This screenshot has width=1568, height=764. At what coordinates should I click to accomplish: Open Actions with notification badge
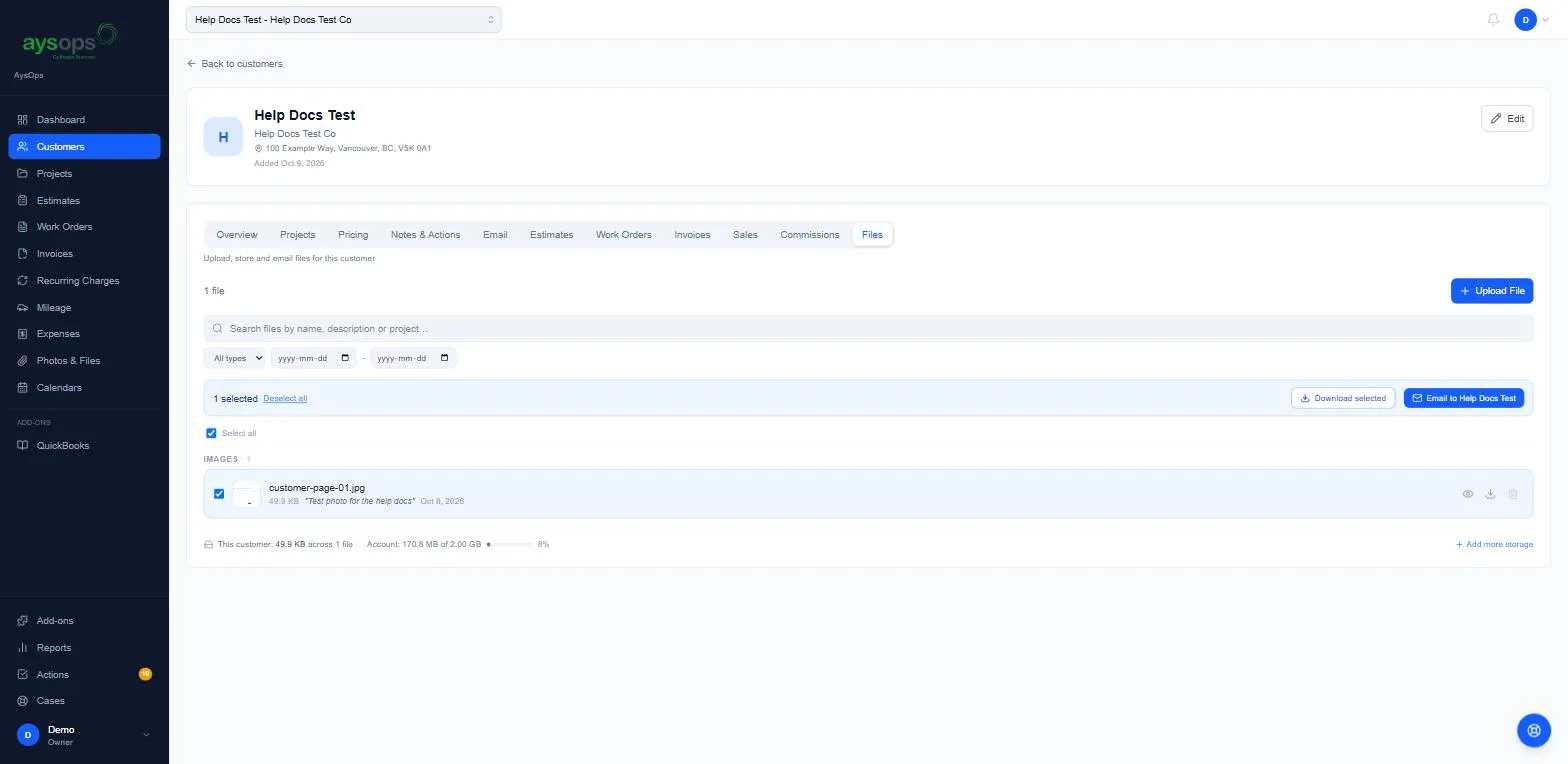click(84, 675)
